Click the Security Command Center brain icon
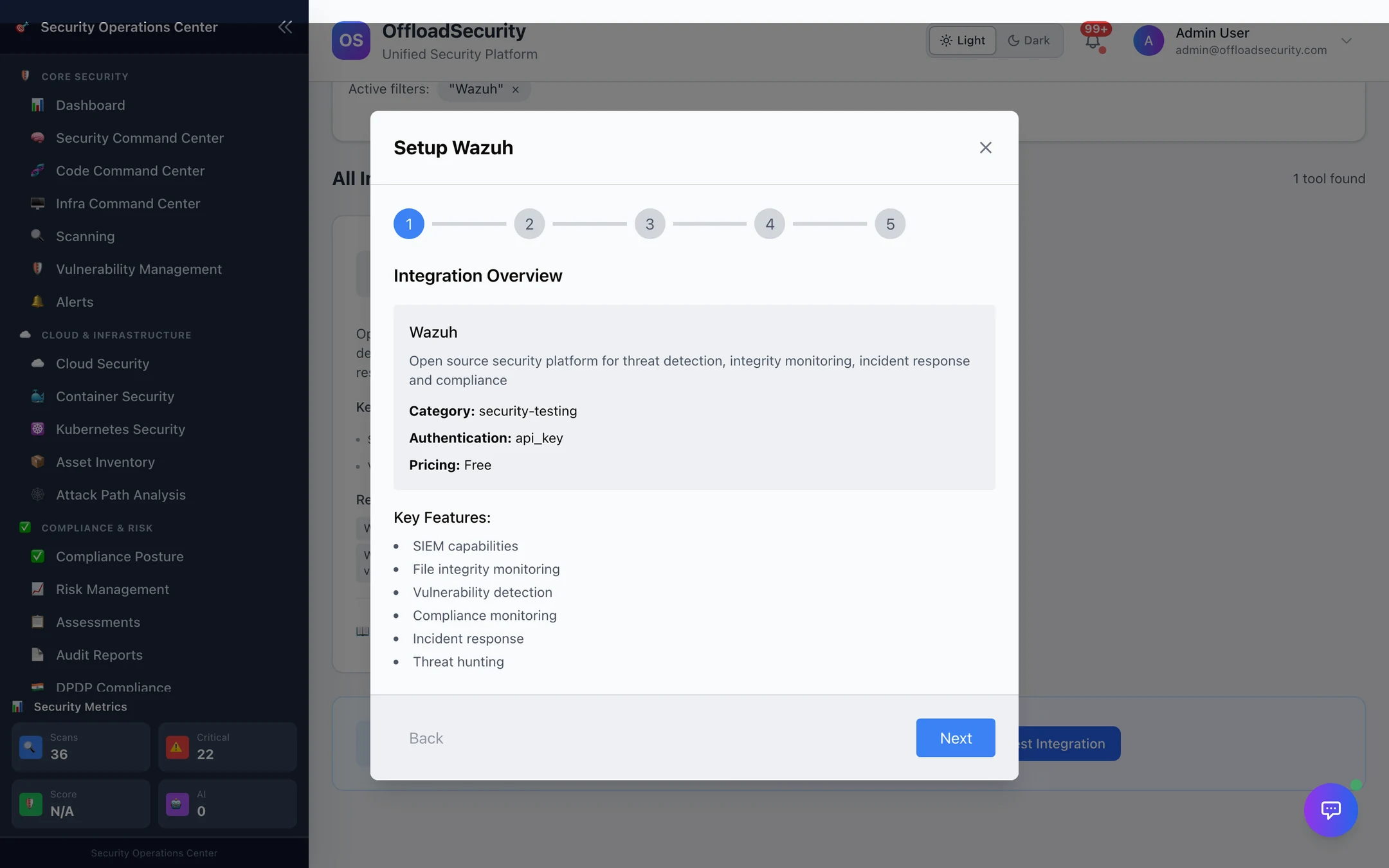Viewport: 1389px width, 868px height. [38, 138]
